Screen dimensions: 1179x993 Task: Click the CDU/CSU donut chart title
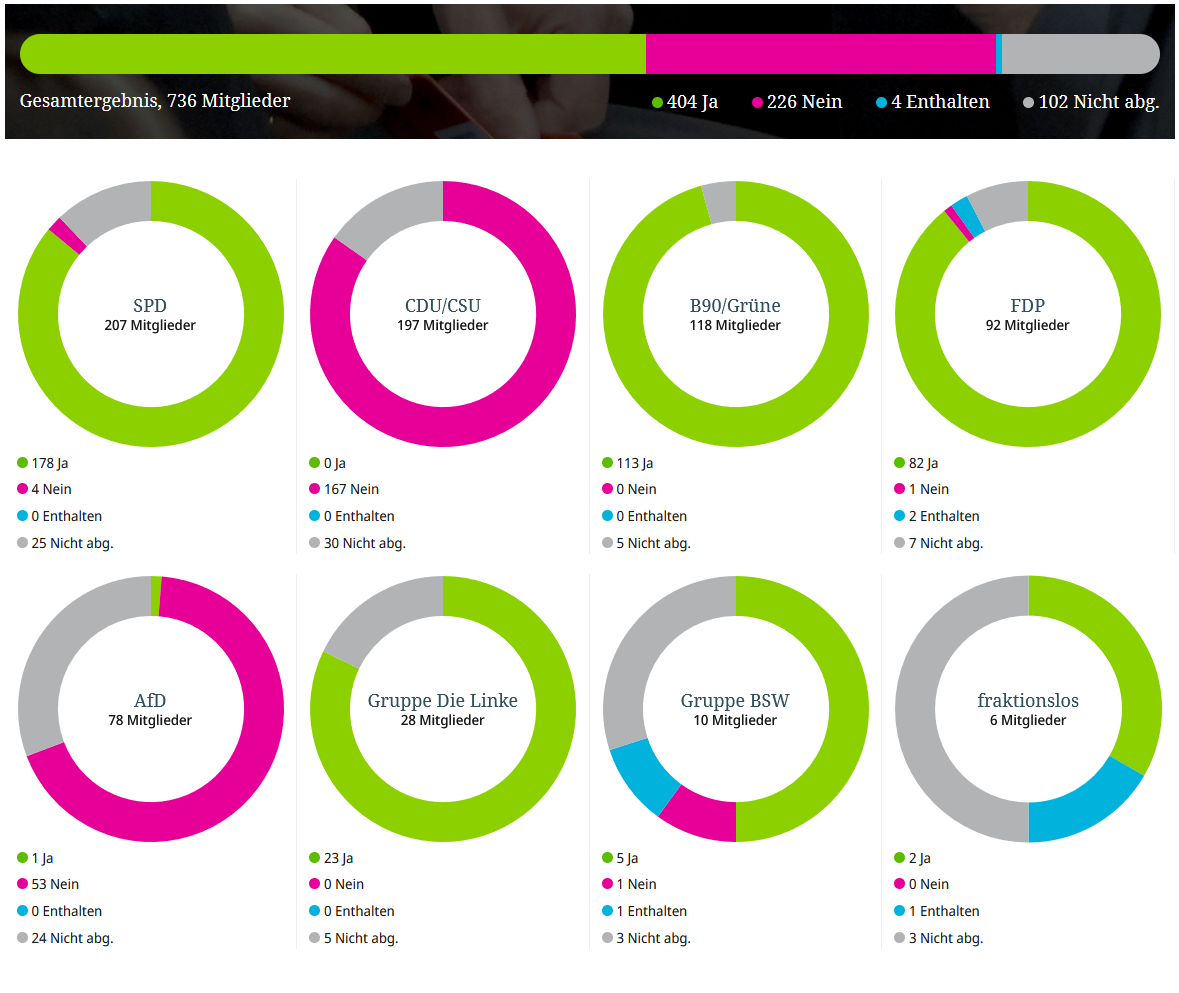443,305
